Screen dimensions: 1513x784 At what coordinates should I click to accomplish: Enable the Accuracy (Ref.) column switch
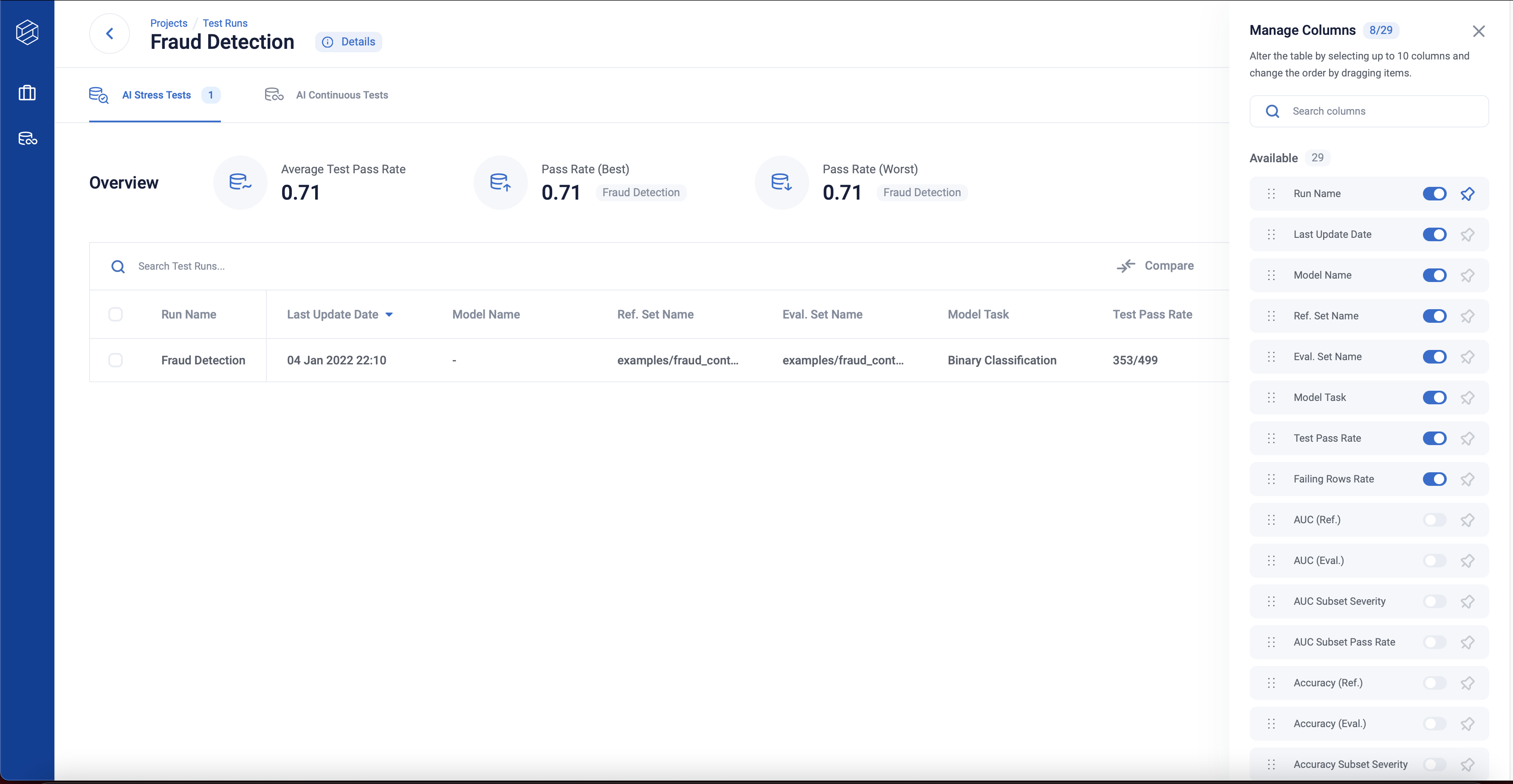pyautogui.click(x=1434, y=683)
